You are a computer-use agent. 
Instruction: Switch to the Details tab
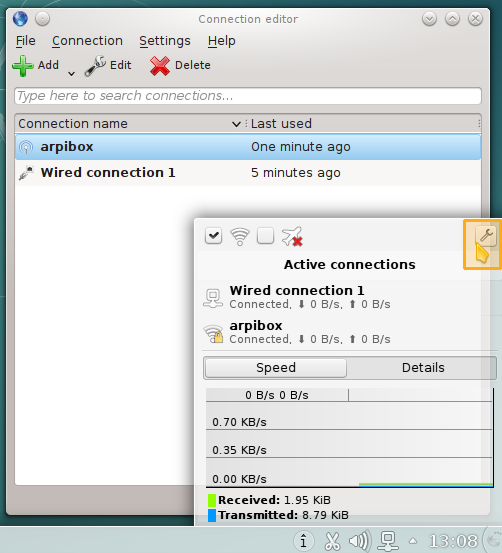[423, 368]
